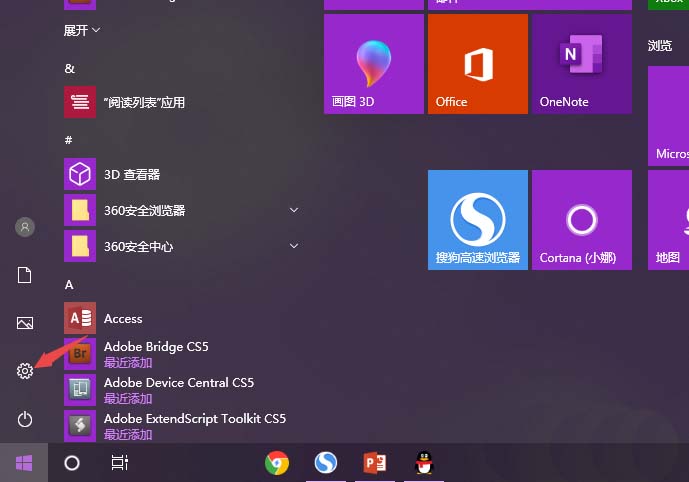Viewport: 689px width, 482px height.
Task: Click the # section header
Action: point(69,140)
